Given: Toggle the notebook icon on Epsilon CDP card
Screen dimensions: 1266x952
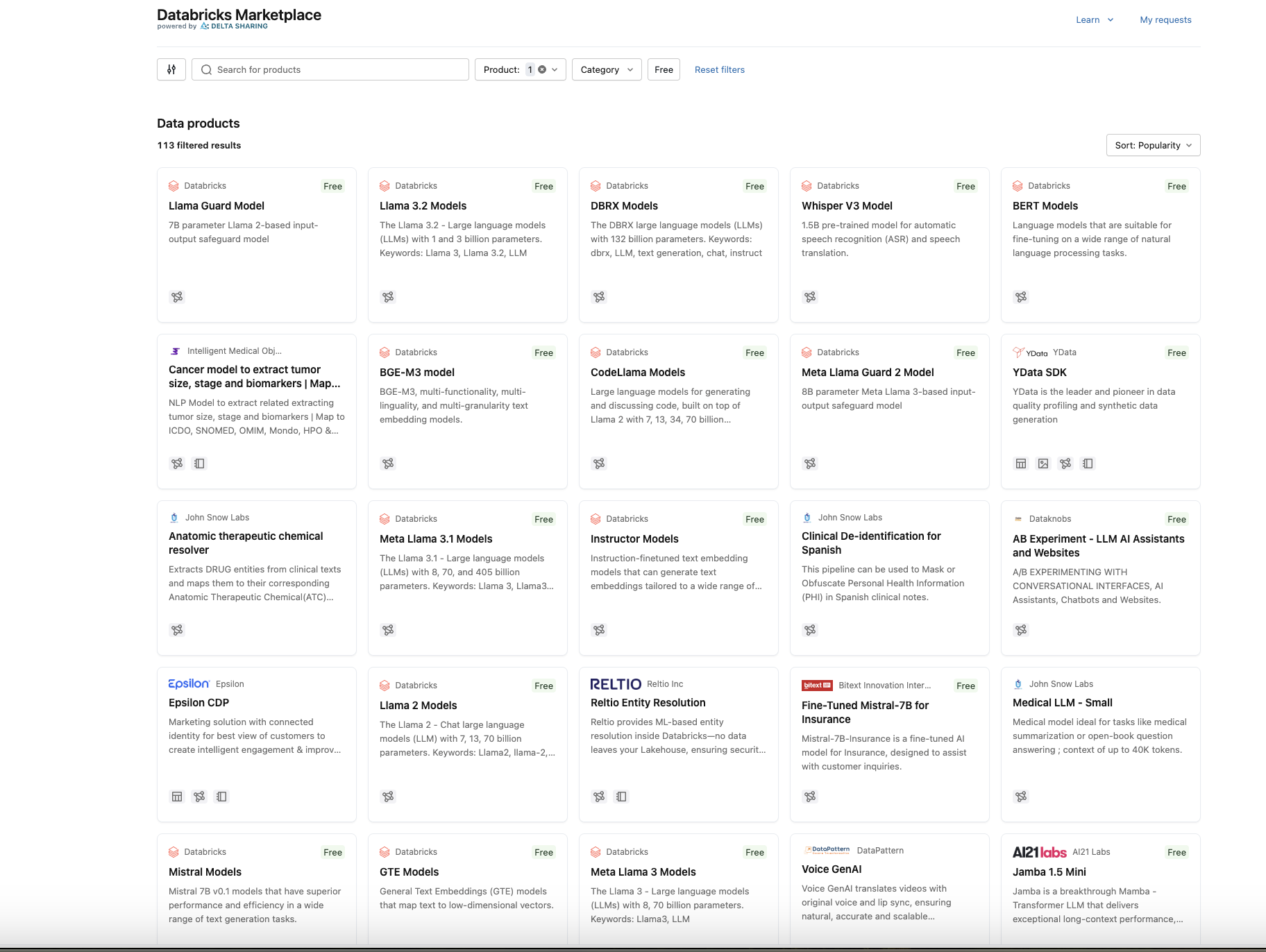Looking at the screenshot, I should tap(221, 797).
